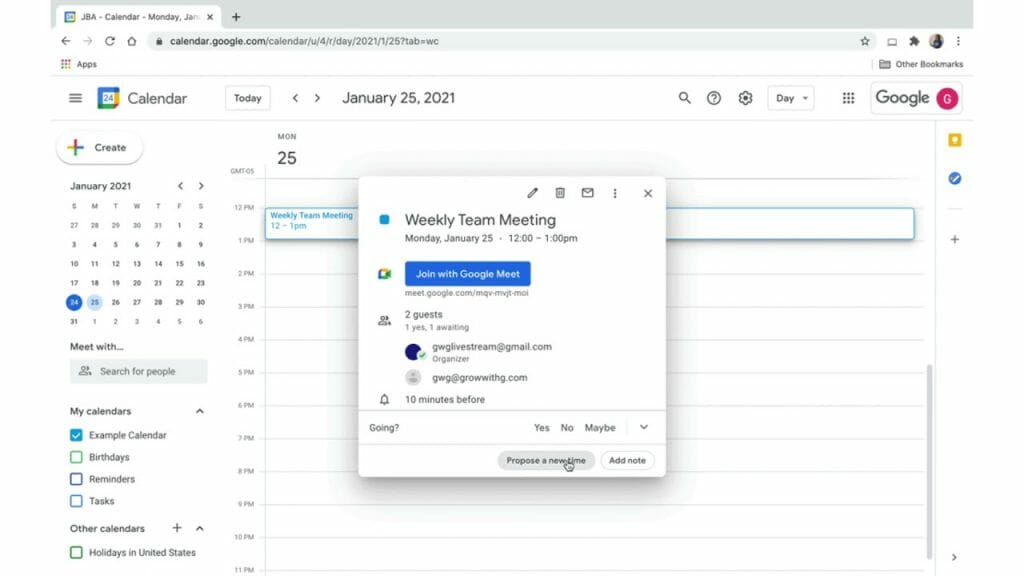This screenshot has height=576, width=1024.
Task: Collapse My calendars section
Action: [x=200, y=411]
